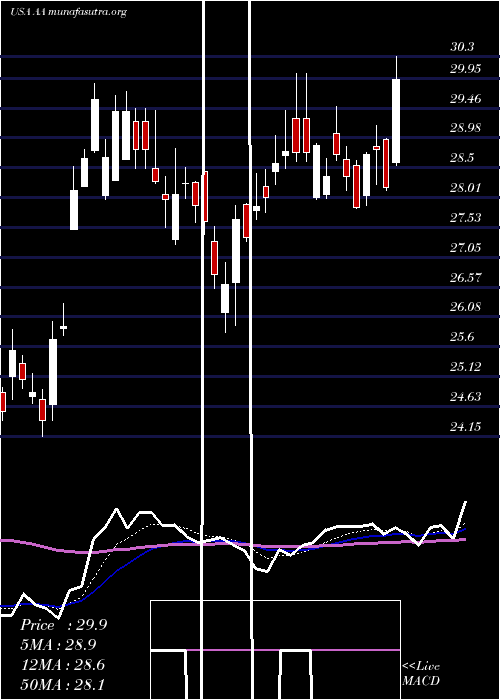Click the 24.15 price axis label

coord(466,426)
